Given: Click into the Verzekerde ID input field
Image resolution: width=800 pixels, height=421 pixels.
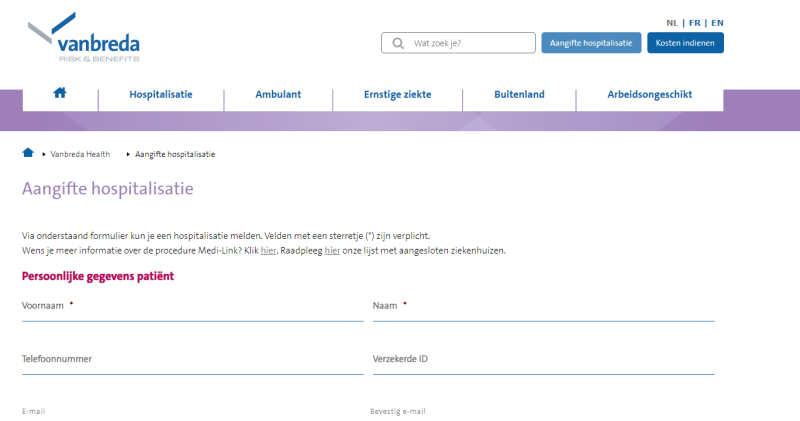Looking at the screenshot, I should pos(543,364).
